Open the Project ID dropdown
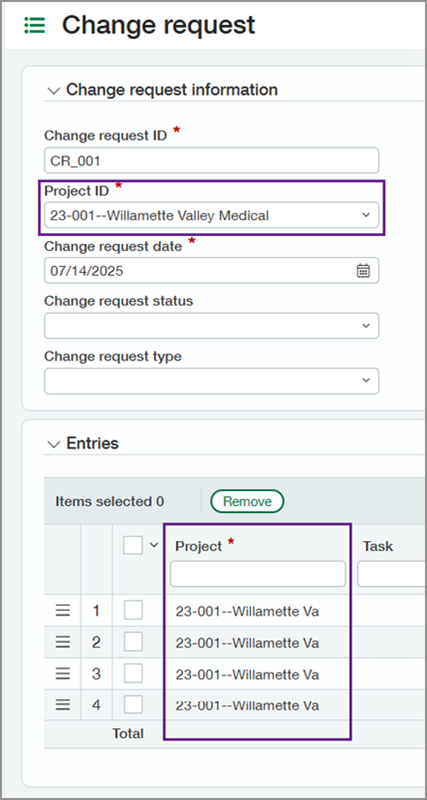The image size is (427, 800). 211,215
